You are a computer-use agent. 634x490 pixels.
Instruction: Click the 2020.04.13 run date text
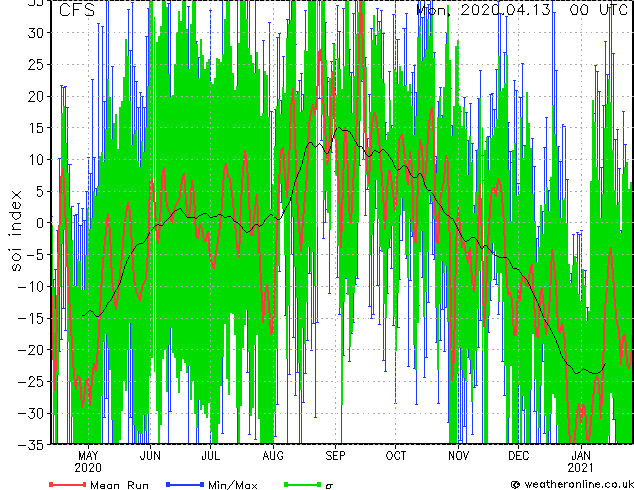(505, 10)
